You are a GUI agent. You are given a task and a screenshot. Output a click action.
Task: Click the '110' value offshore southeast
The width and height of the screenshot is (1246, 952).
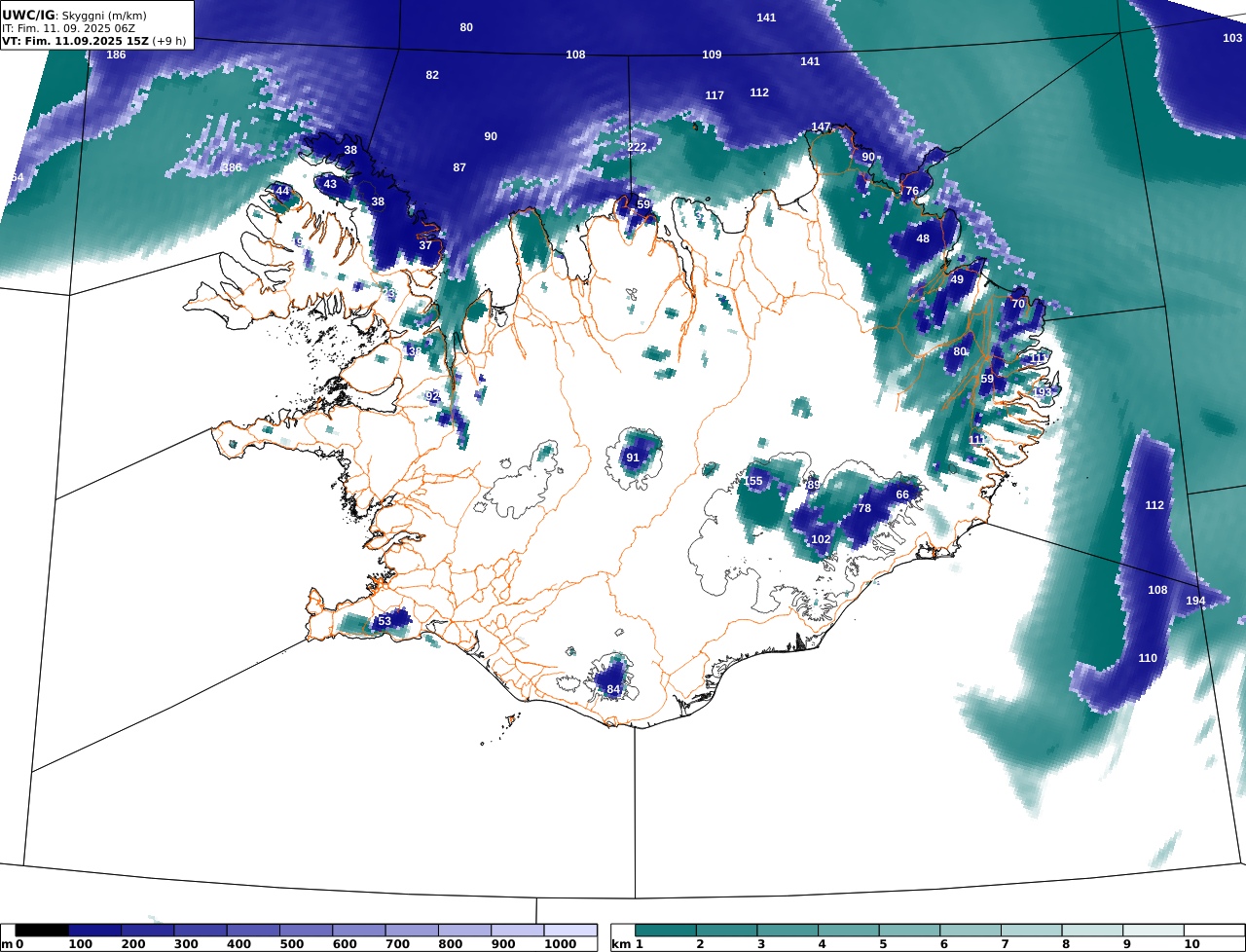coord(1148,658)
